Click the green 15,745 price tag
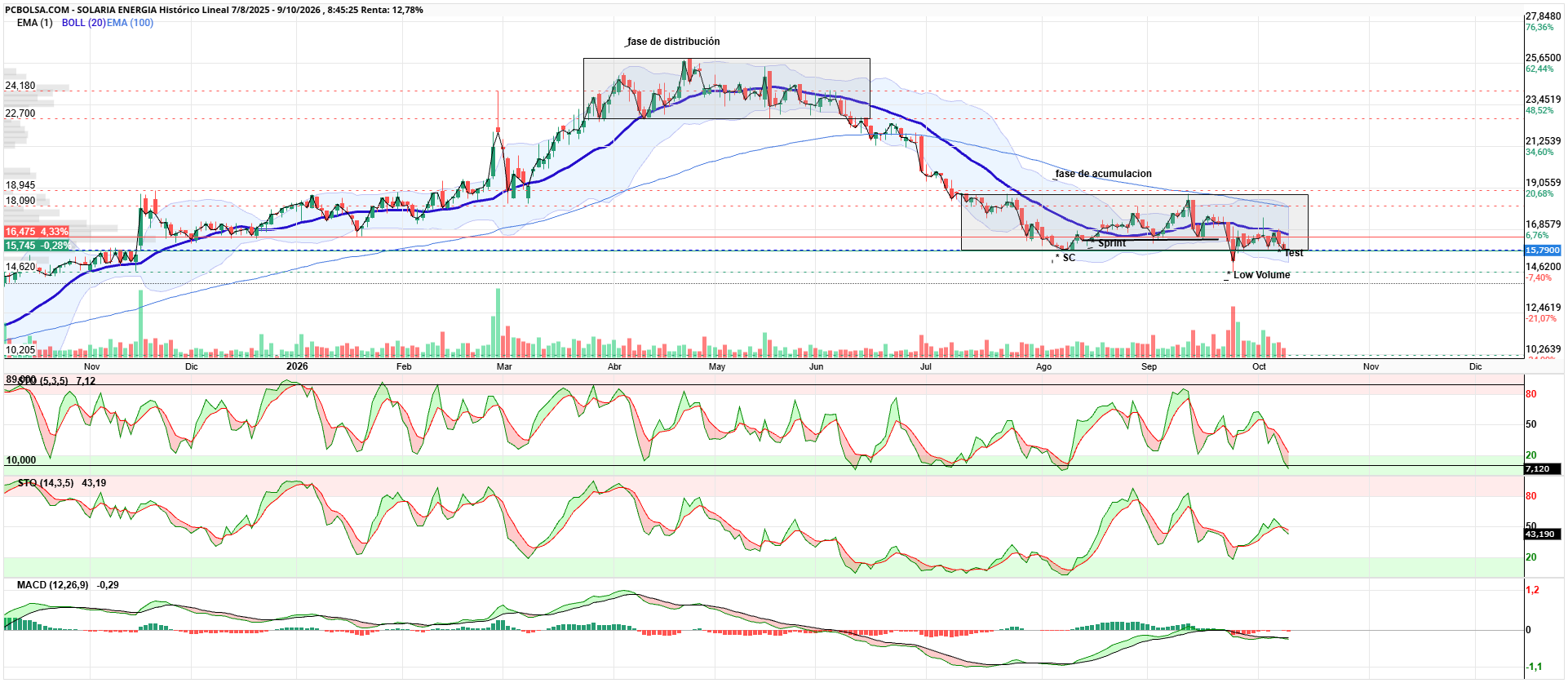The height and width of the screenshot is (683, 1568). coord(38,246)
